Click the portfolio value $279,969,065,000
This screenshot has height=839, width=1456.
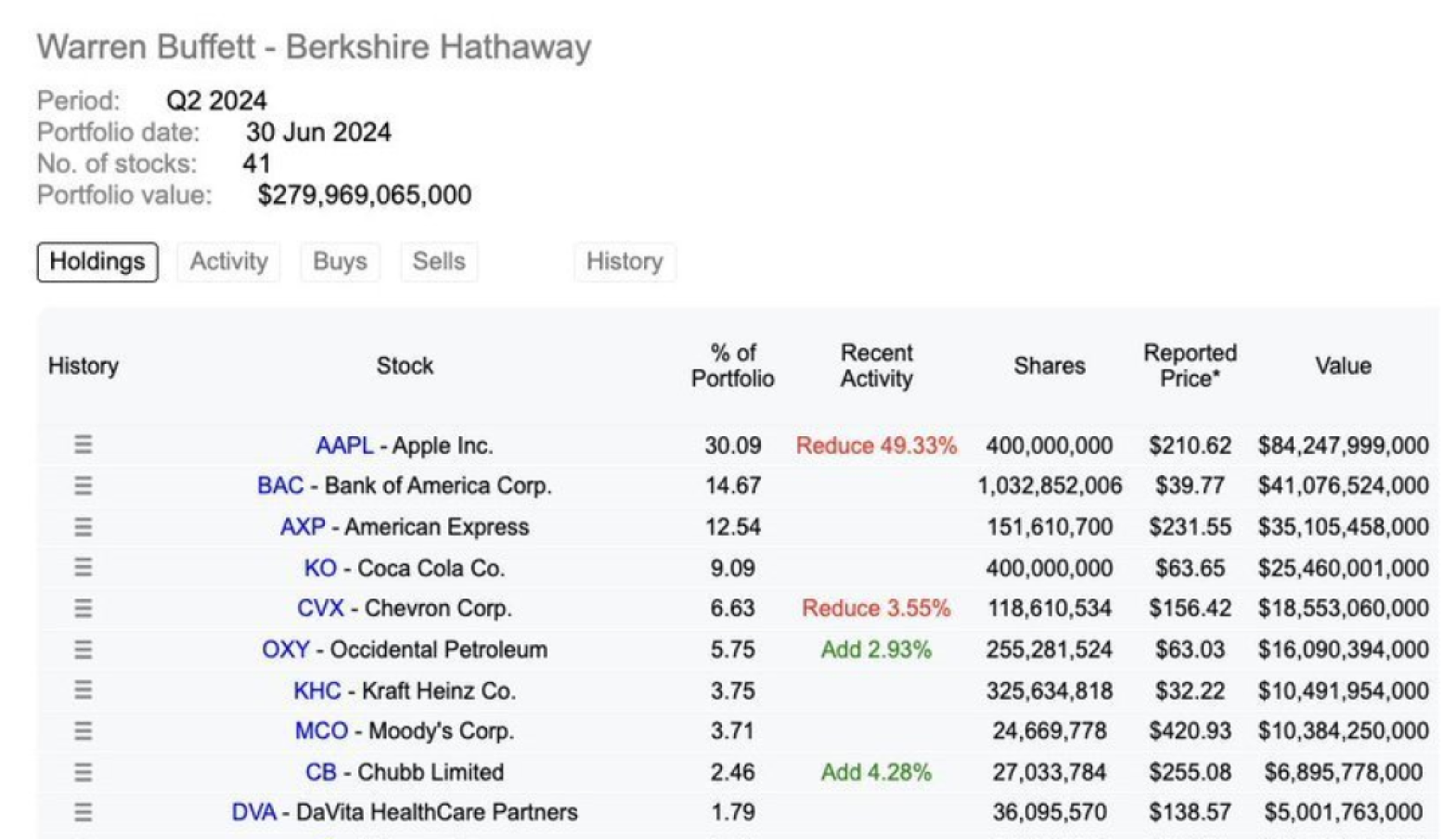(x=365, y=195)
